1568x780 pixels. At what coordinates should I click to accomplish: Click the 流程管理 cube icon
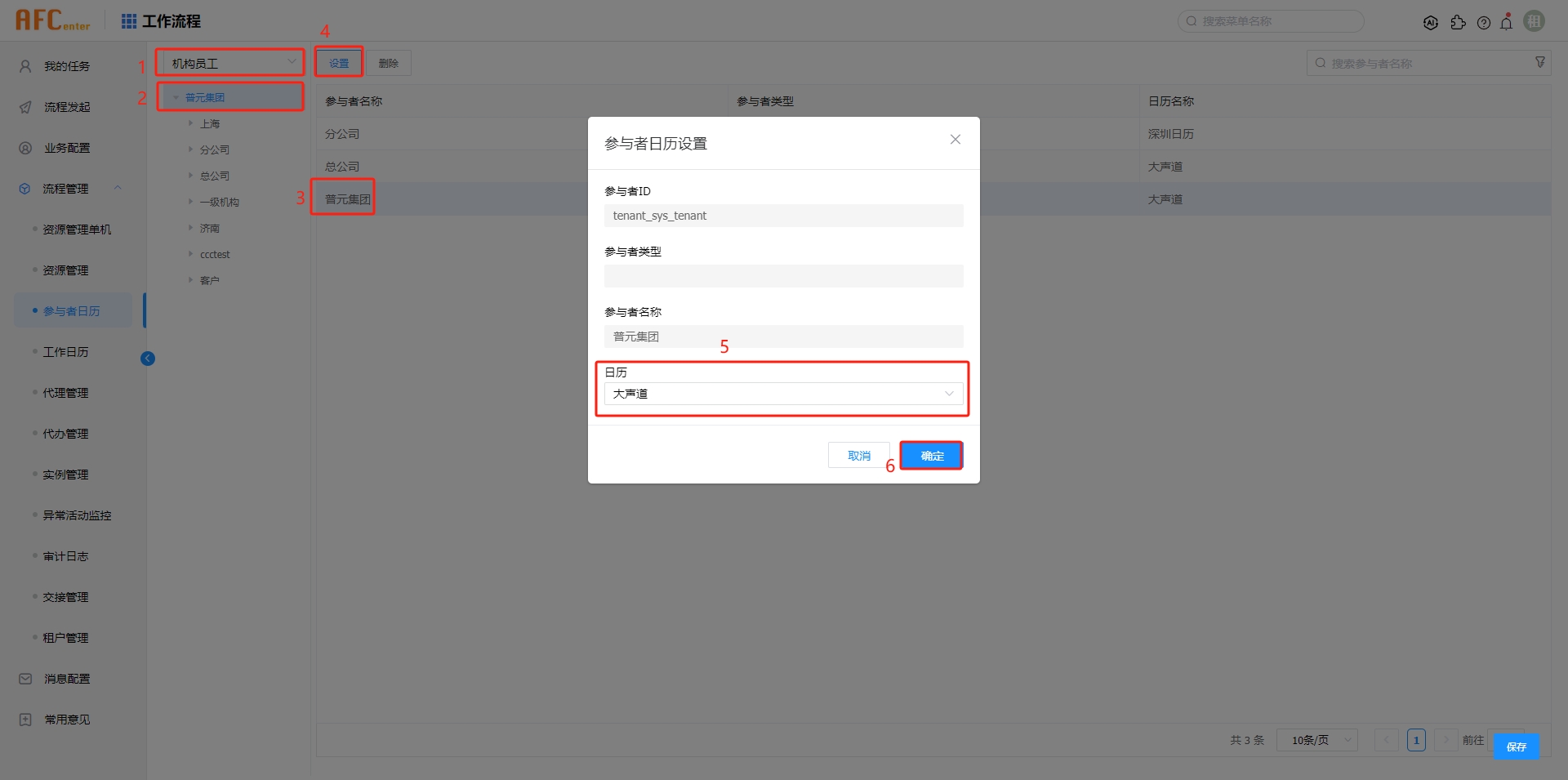(24, 189)
